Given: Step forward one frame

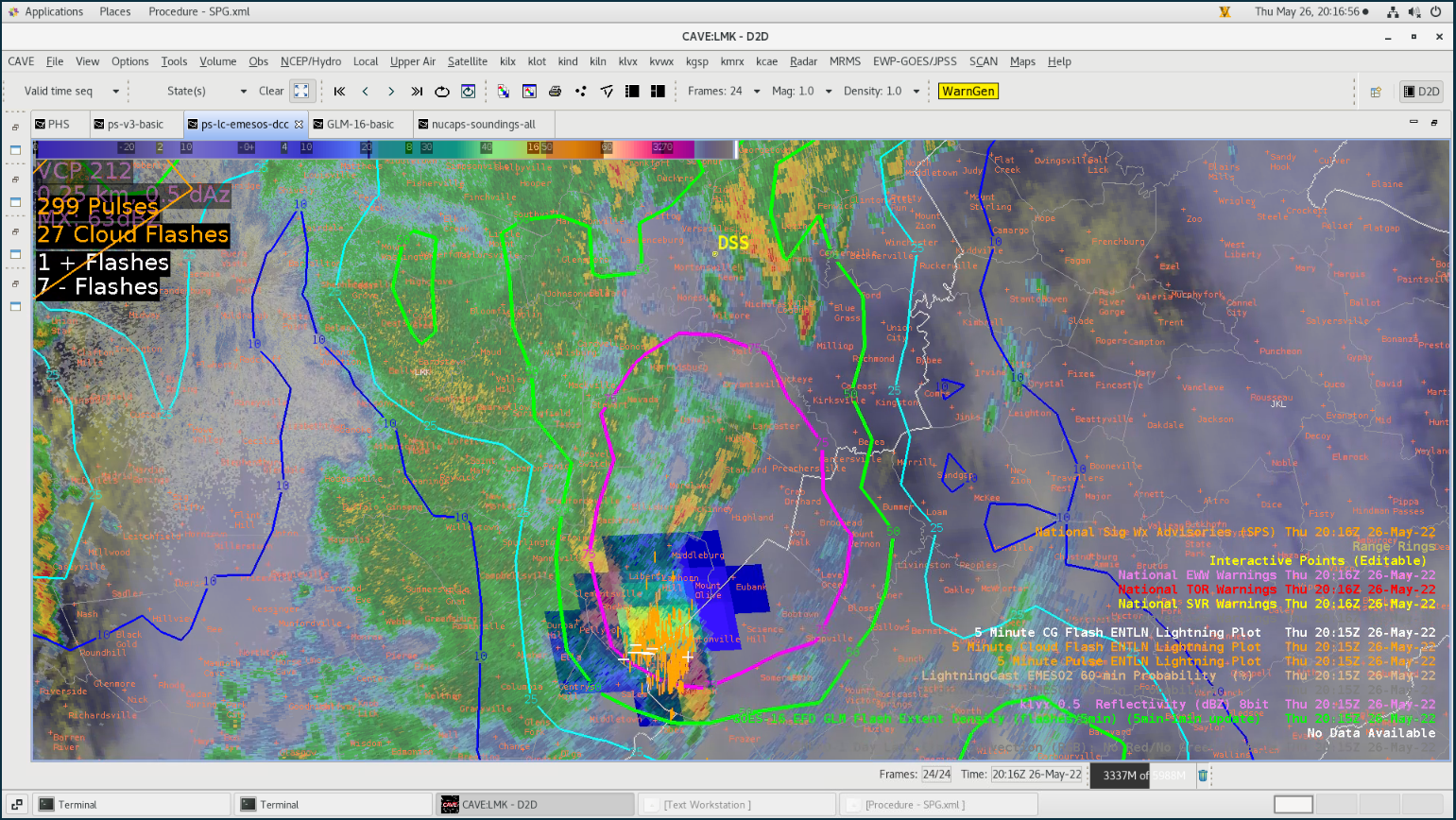Looking at the screenshot, I should pos(391,92).
